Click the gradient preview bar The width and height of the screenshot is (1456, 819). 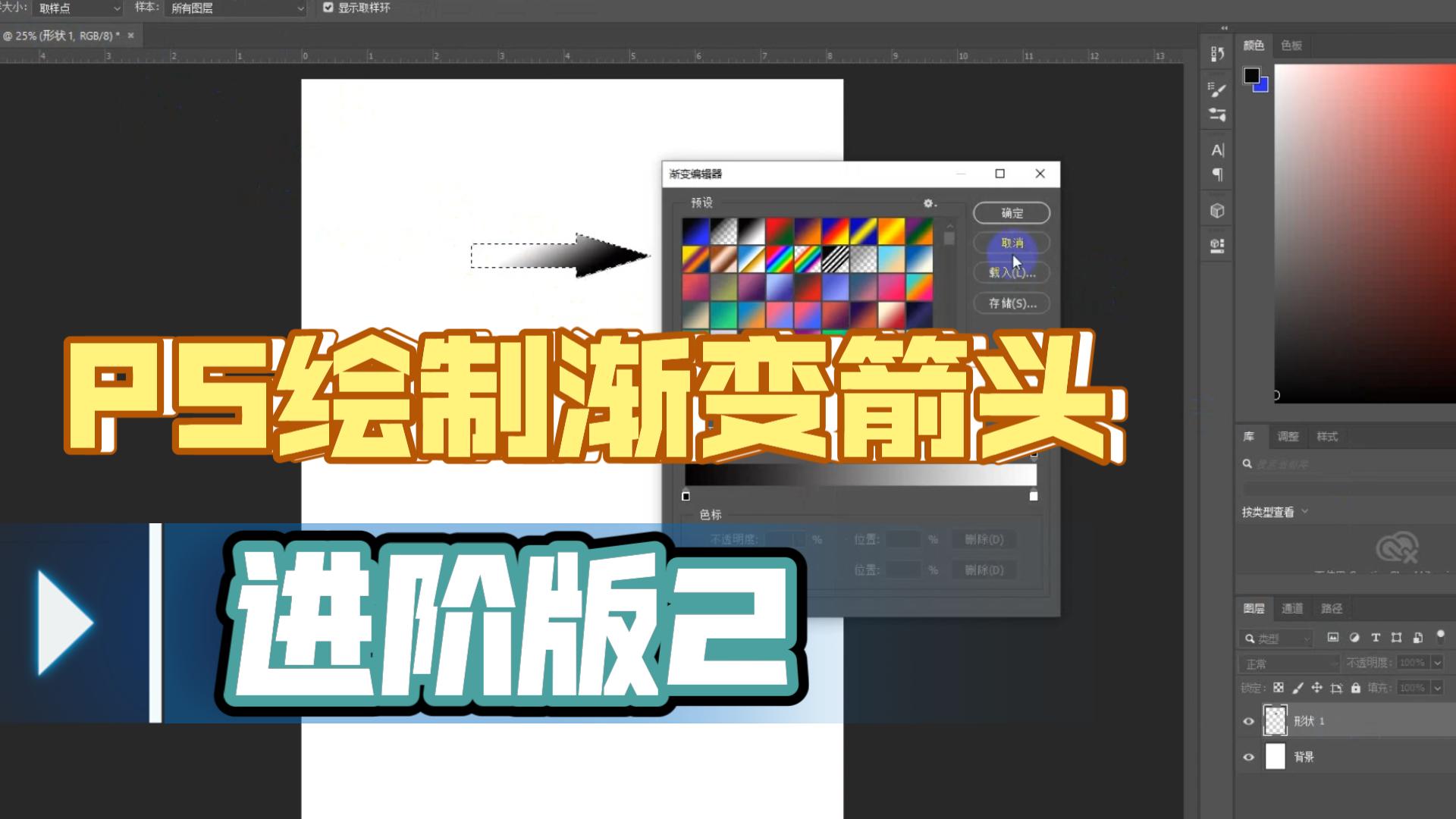point(861,475)
